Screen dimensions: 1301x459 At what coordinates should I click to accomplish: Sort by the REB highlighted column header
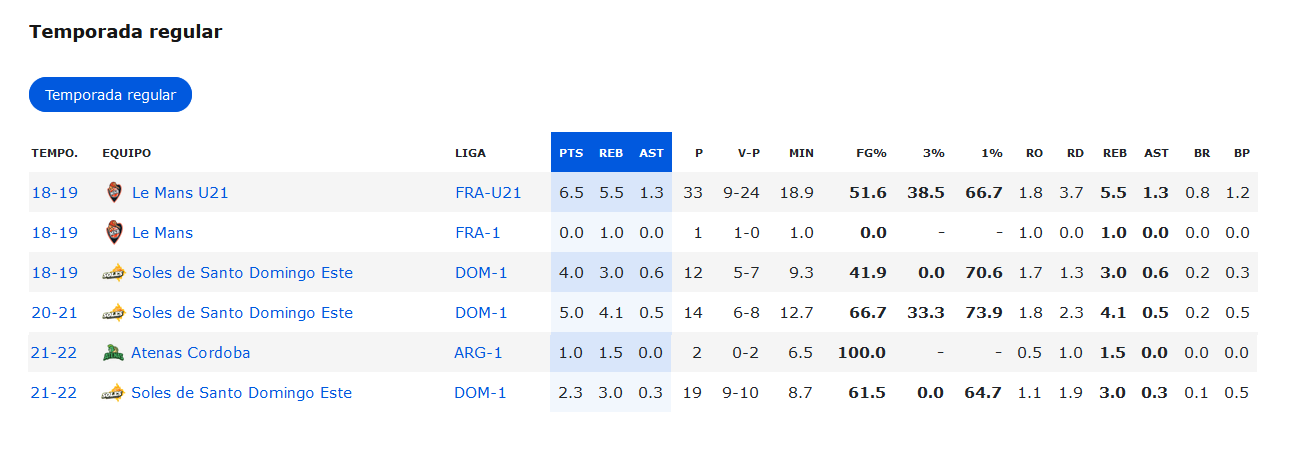pyautogui.click(x=611, y=153)
